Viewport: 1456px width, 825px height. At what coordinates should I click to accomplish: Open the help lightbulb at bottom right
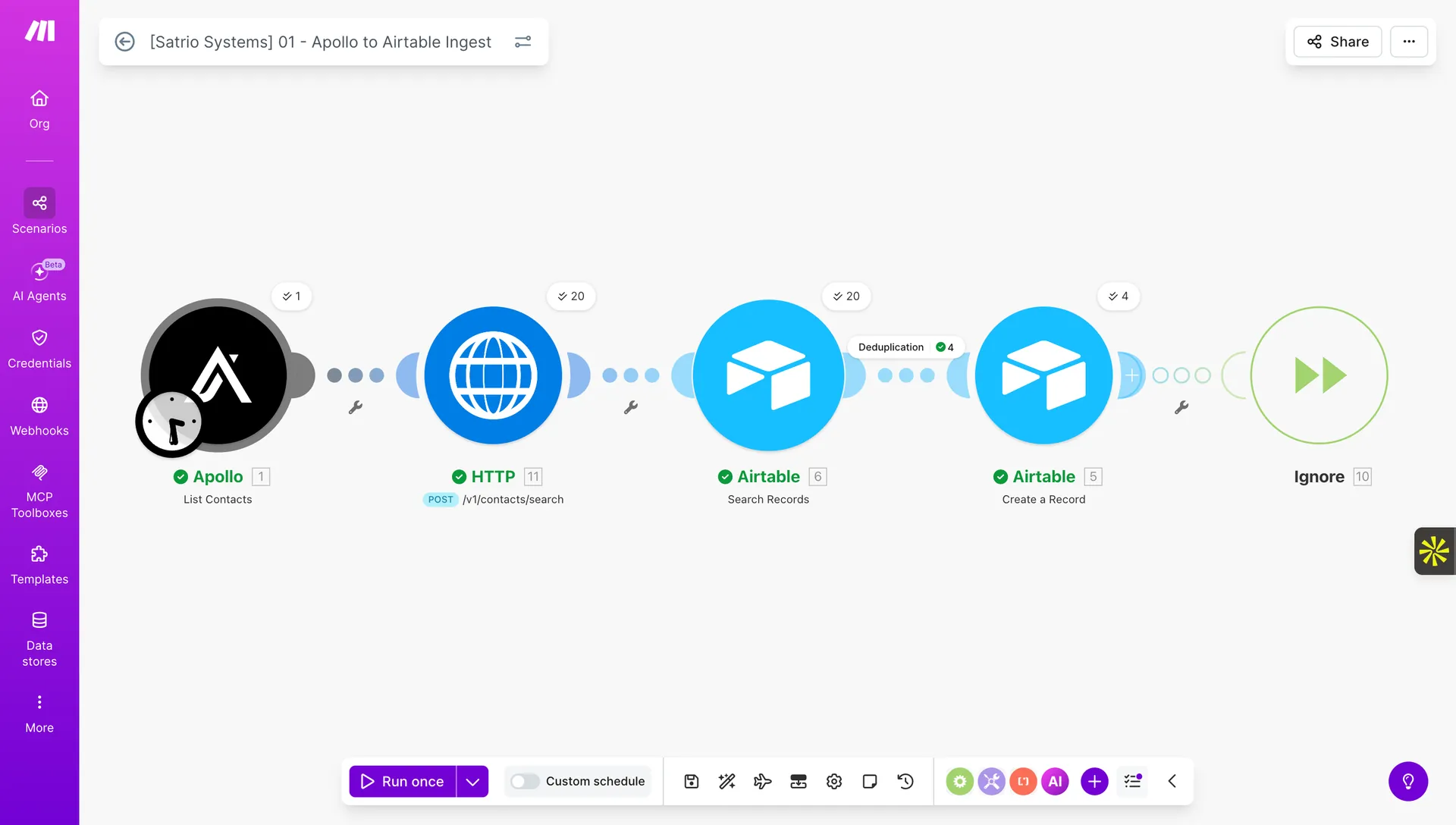1408,781
